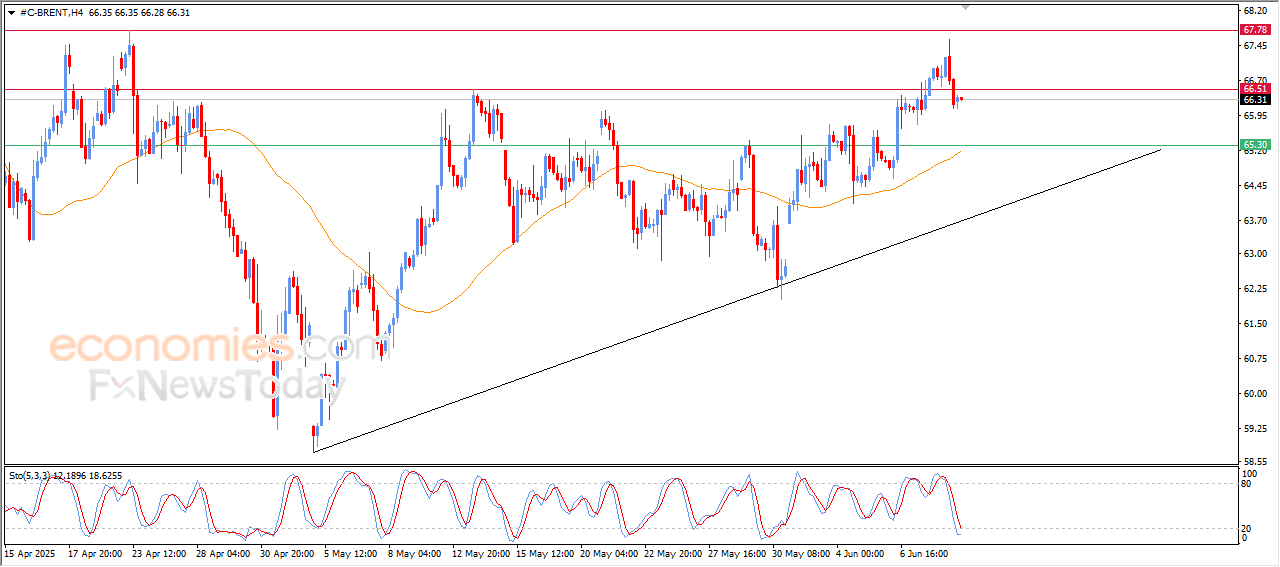The width and height of the screenshot is (1280, 567).
Task: Click the 80 level on stochastic scale
Action: pos(1247,484)
